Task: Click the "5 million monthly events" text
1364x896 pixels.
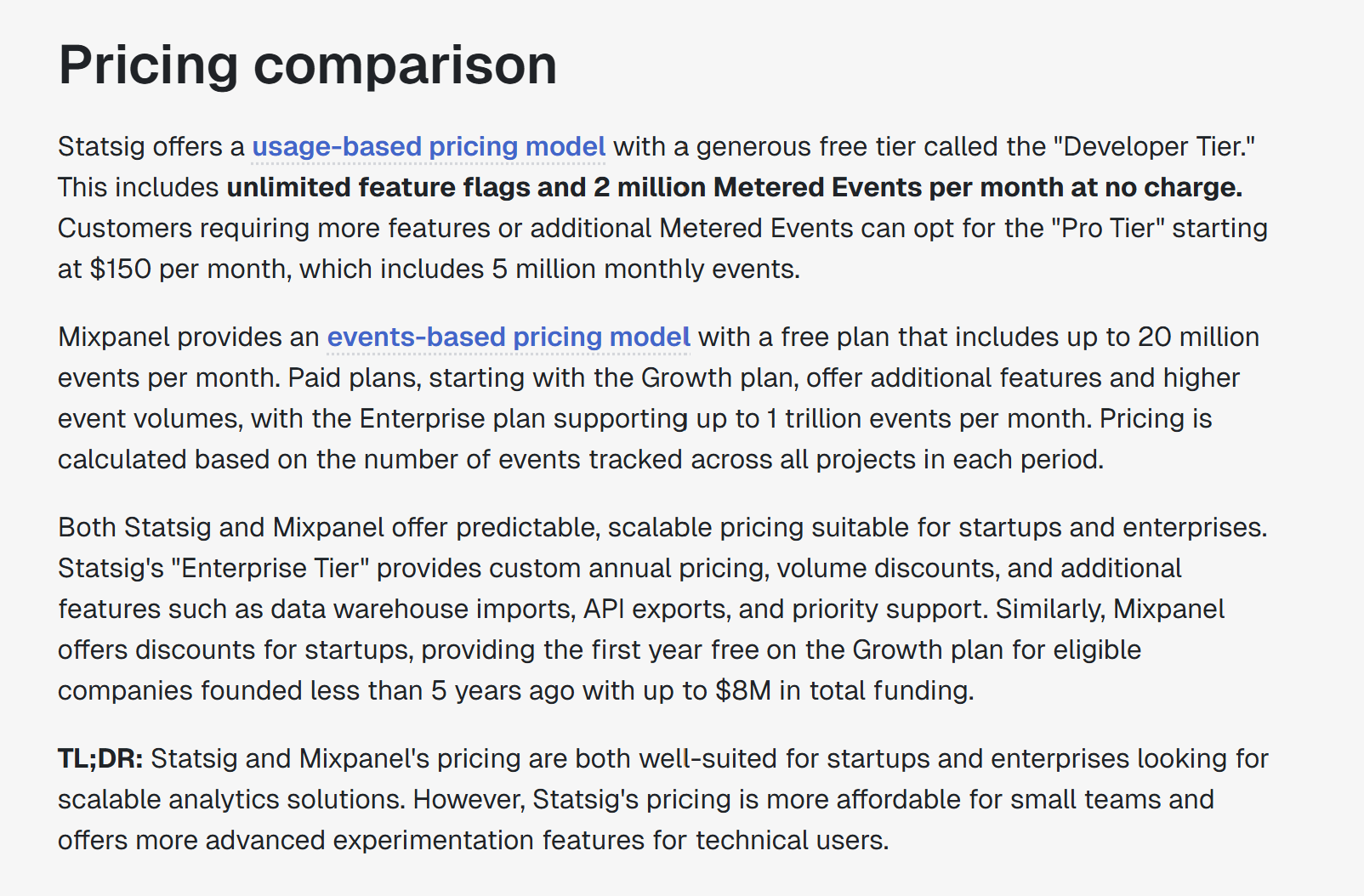Action: pos(645,269)
